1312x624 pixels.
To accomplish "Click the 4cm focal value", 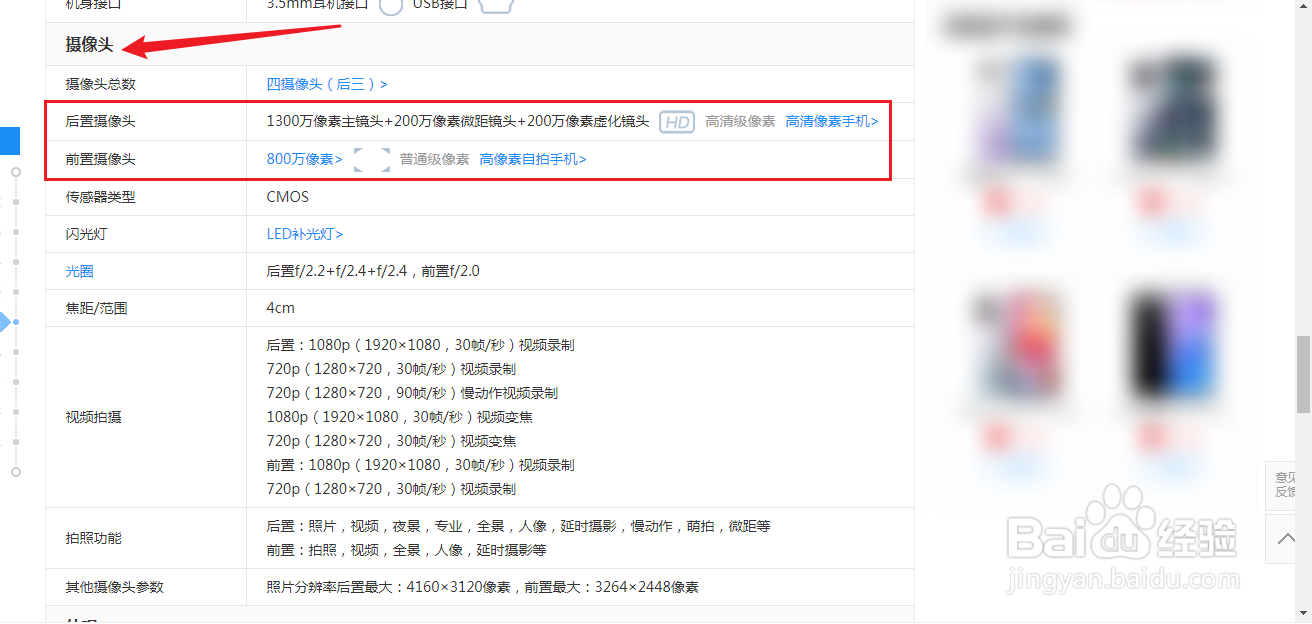I will point(280,308).
